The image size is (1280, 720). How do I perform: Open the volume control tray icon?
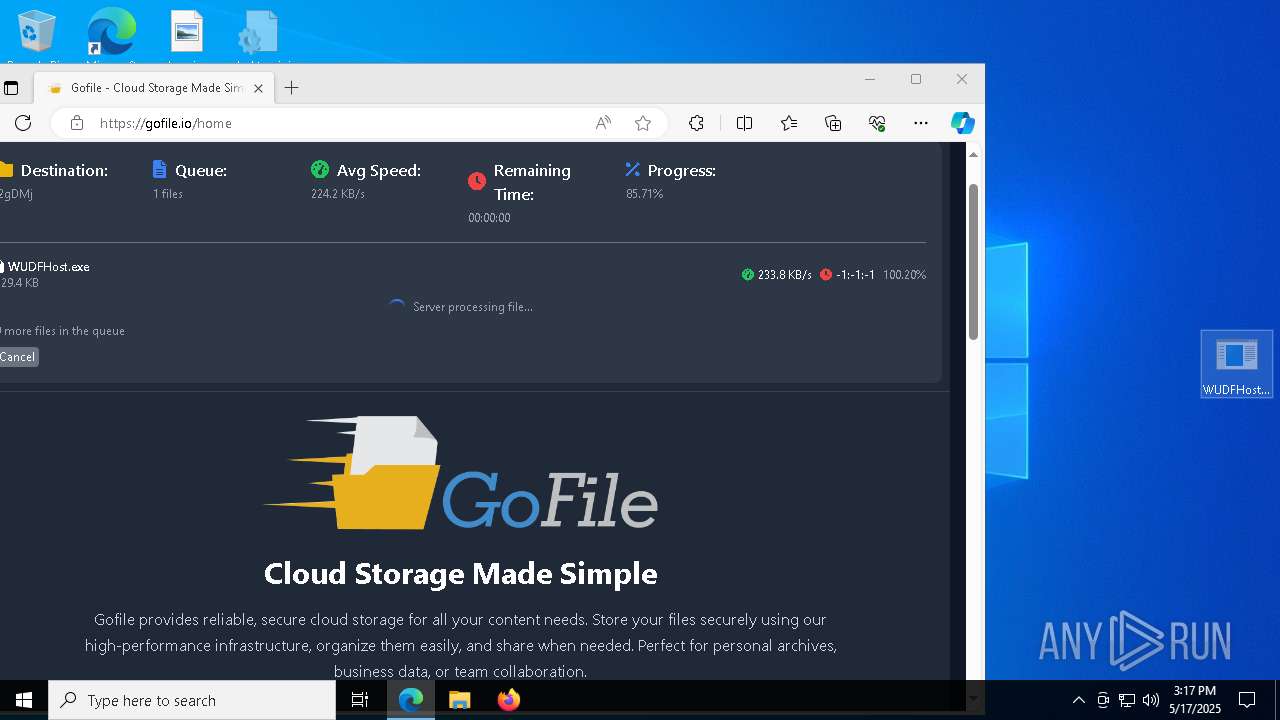[1151, 700]
